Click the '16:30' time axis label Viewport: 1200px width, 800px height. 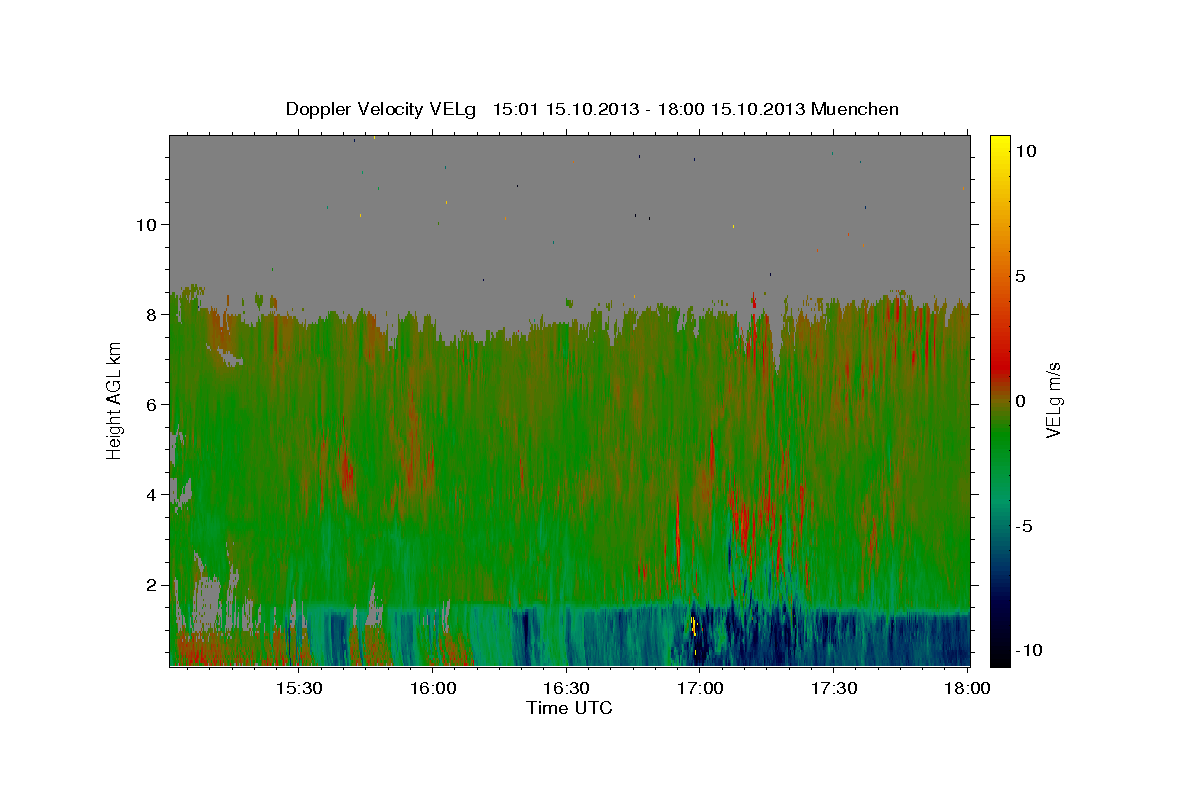pyautogui.click(x=567, y=688)
